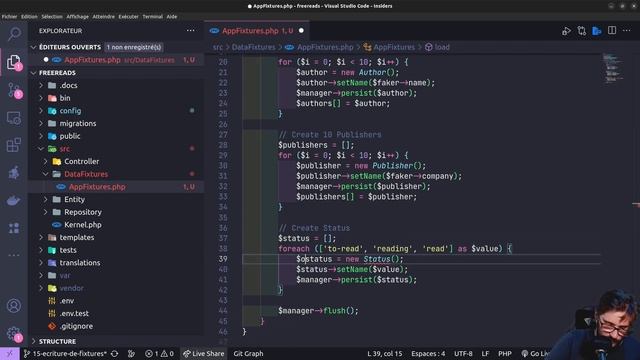Expand the Entity folder
Viewport: 640px width, 360px height.
pyautogui.click(x=45, y=199)
